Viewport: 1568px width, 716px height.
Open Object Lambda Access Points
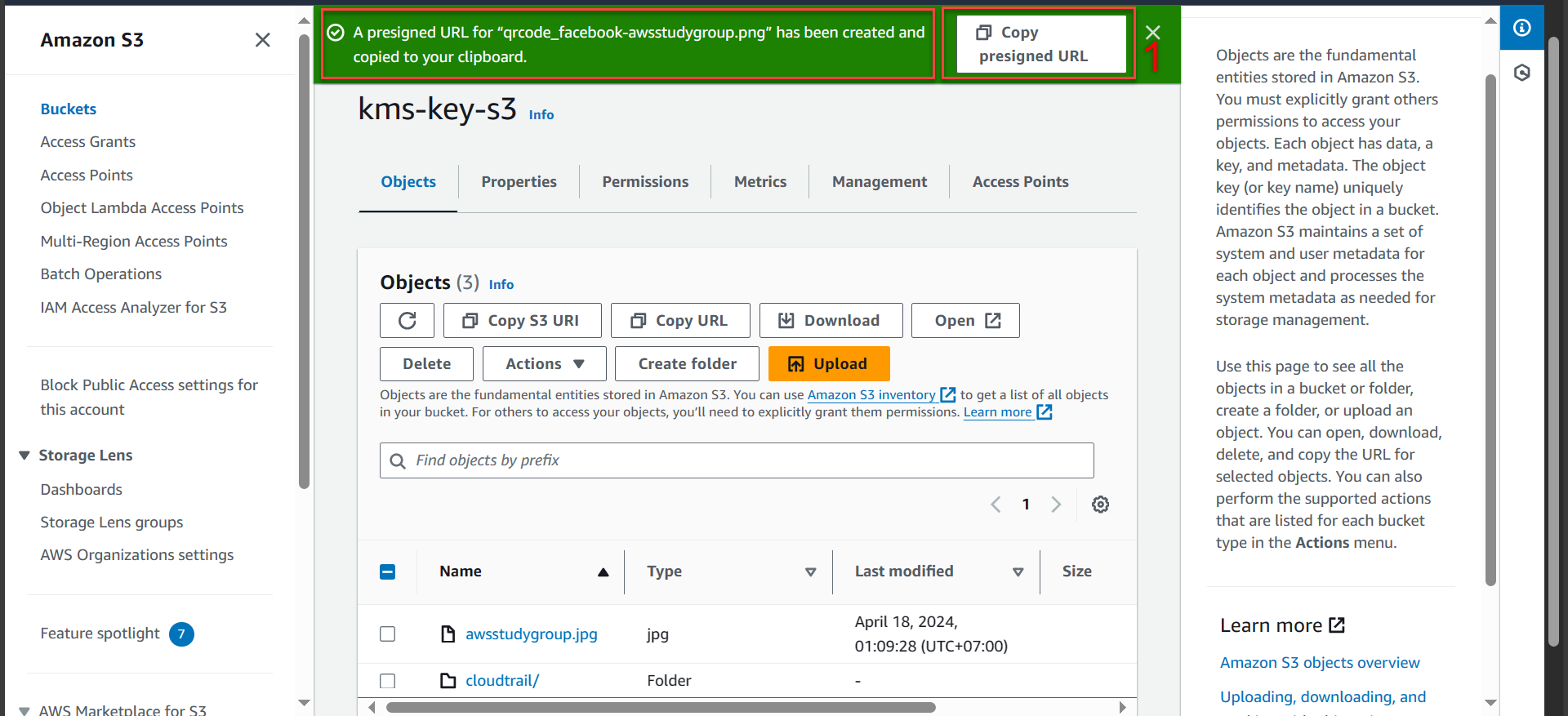pos(142,208)
